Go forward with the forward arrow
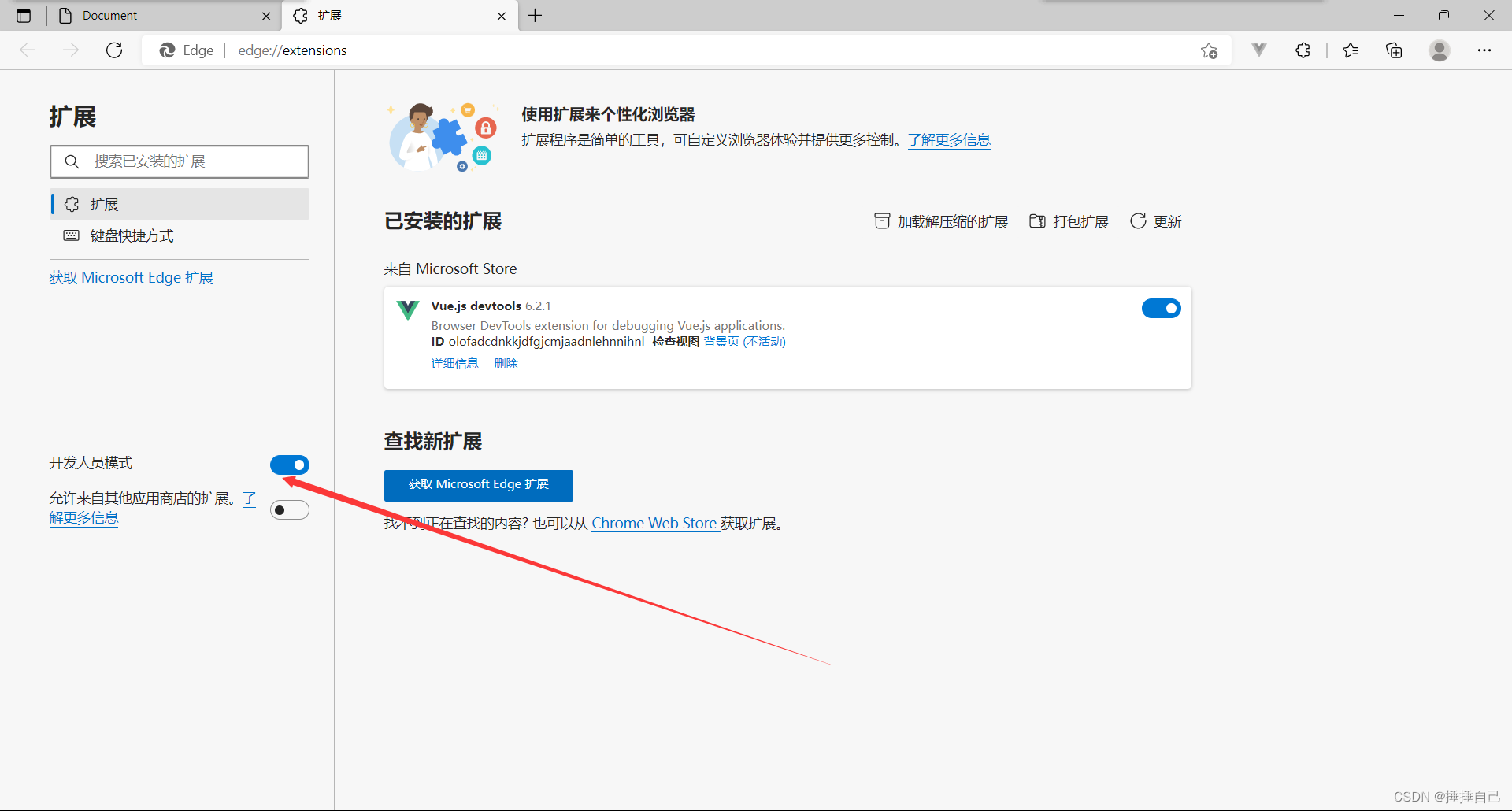1512x811 pixels. (x=71, y=50)
